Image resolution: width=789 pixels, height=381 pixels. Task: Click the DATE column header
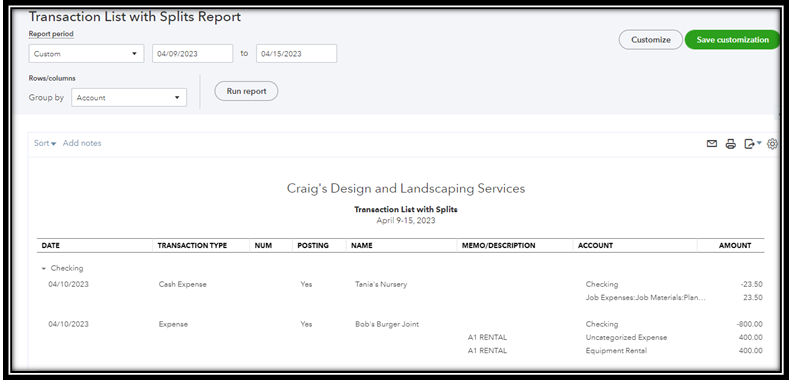pos(50,246)
